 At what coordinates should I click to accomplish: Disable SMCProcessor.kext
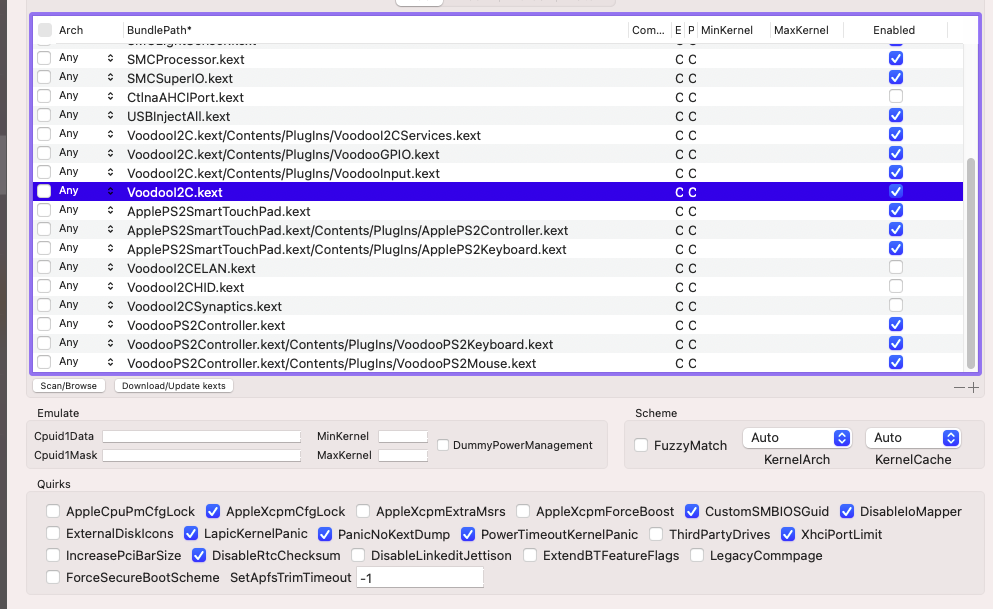tap(895, 58)
